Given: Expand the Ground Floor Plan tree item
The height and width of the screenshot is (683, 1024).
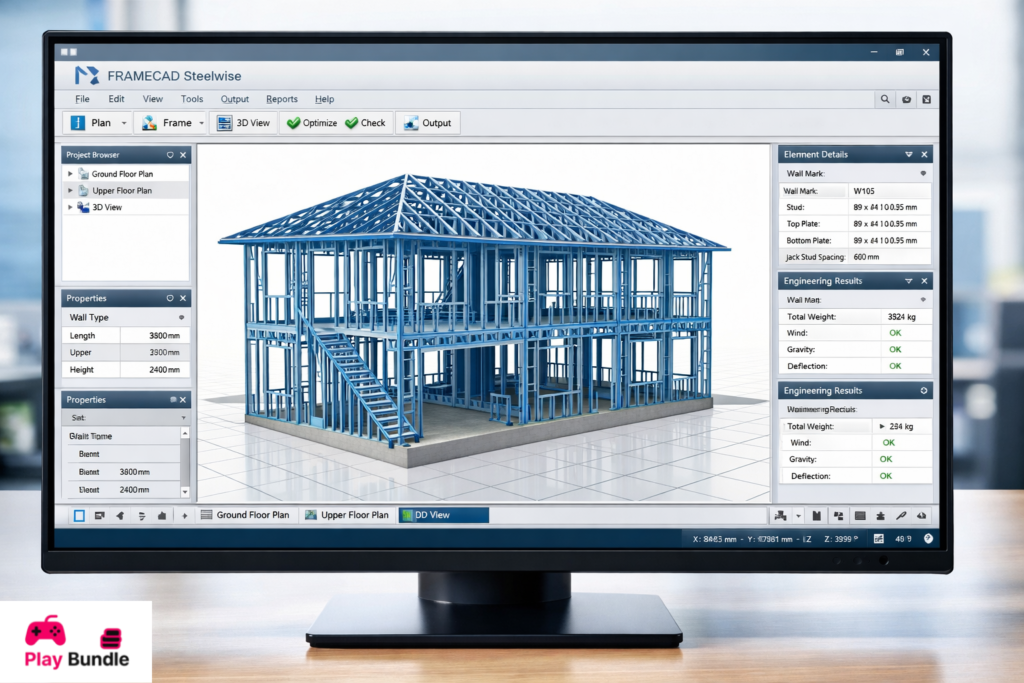Looking at the screenshot, I should [x=69, y=173].
